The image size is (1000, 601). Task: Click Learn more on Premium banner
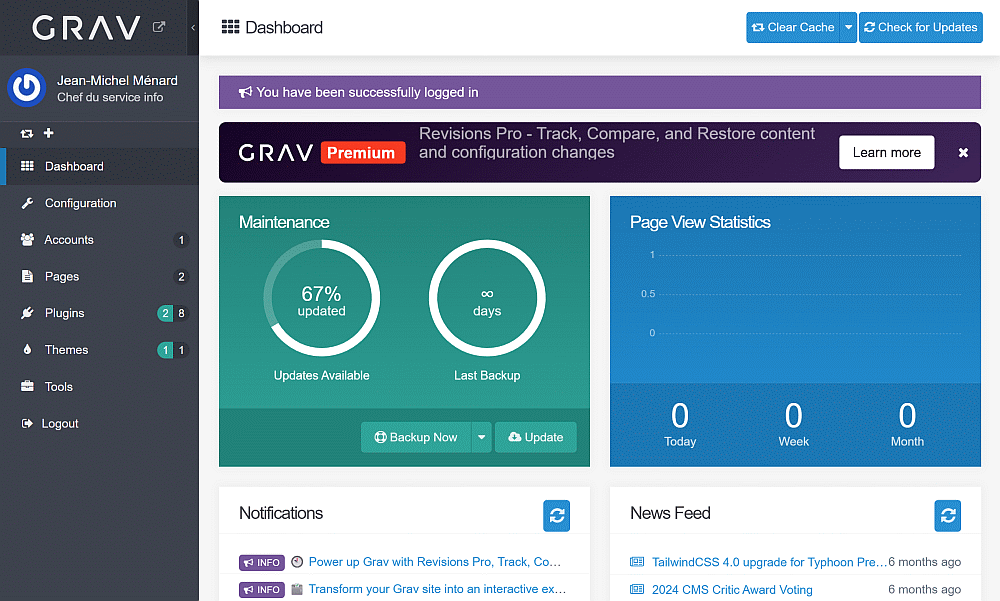(x=886, y=153)
